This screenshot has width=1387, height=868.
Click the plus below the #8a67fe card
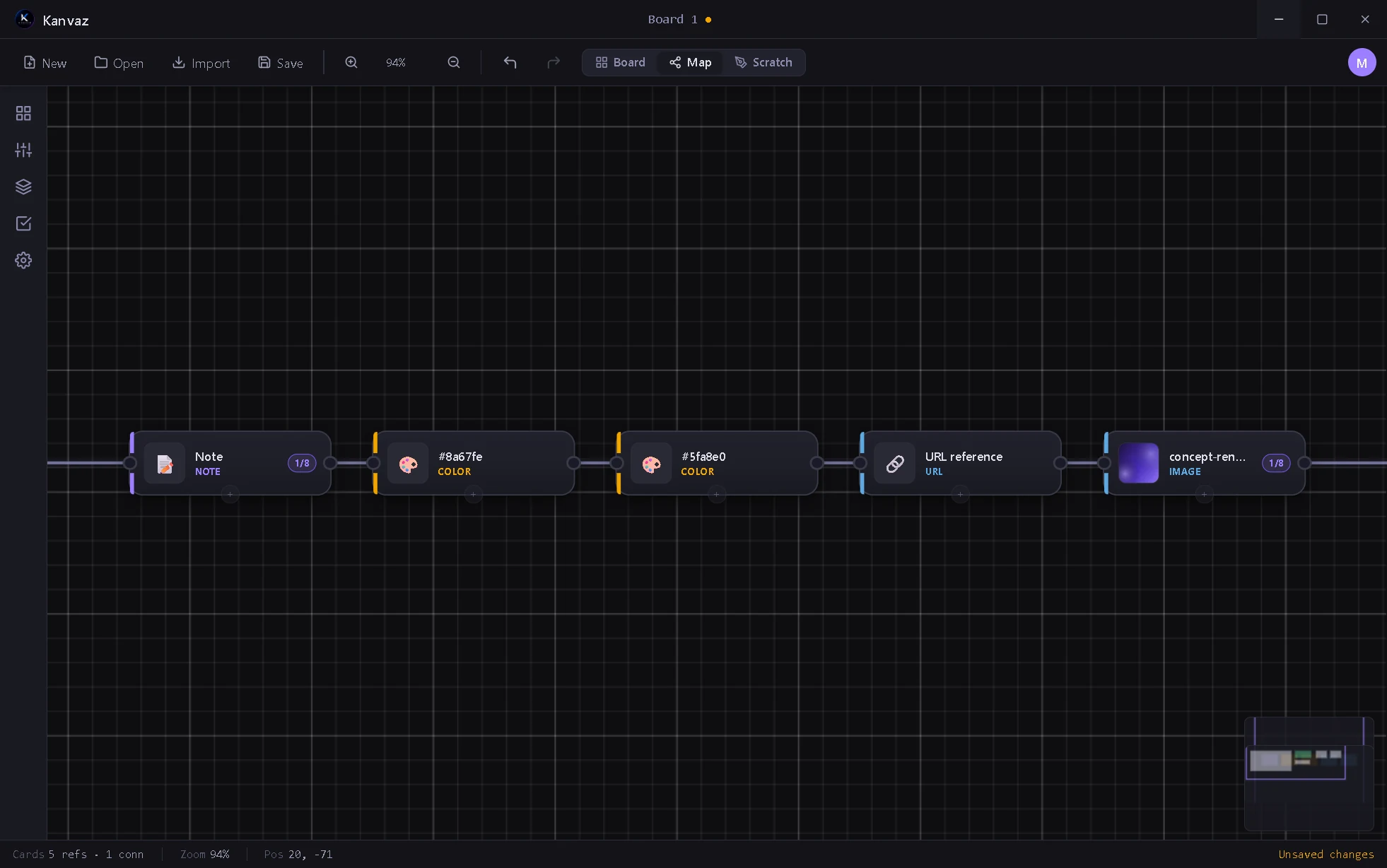tap(474, 495)
